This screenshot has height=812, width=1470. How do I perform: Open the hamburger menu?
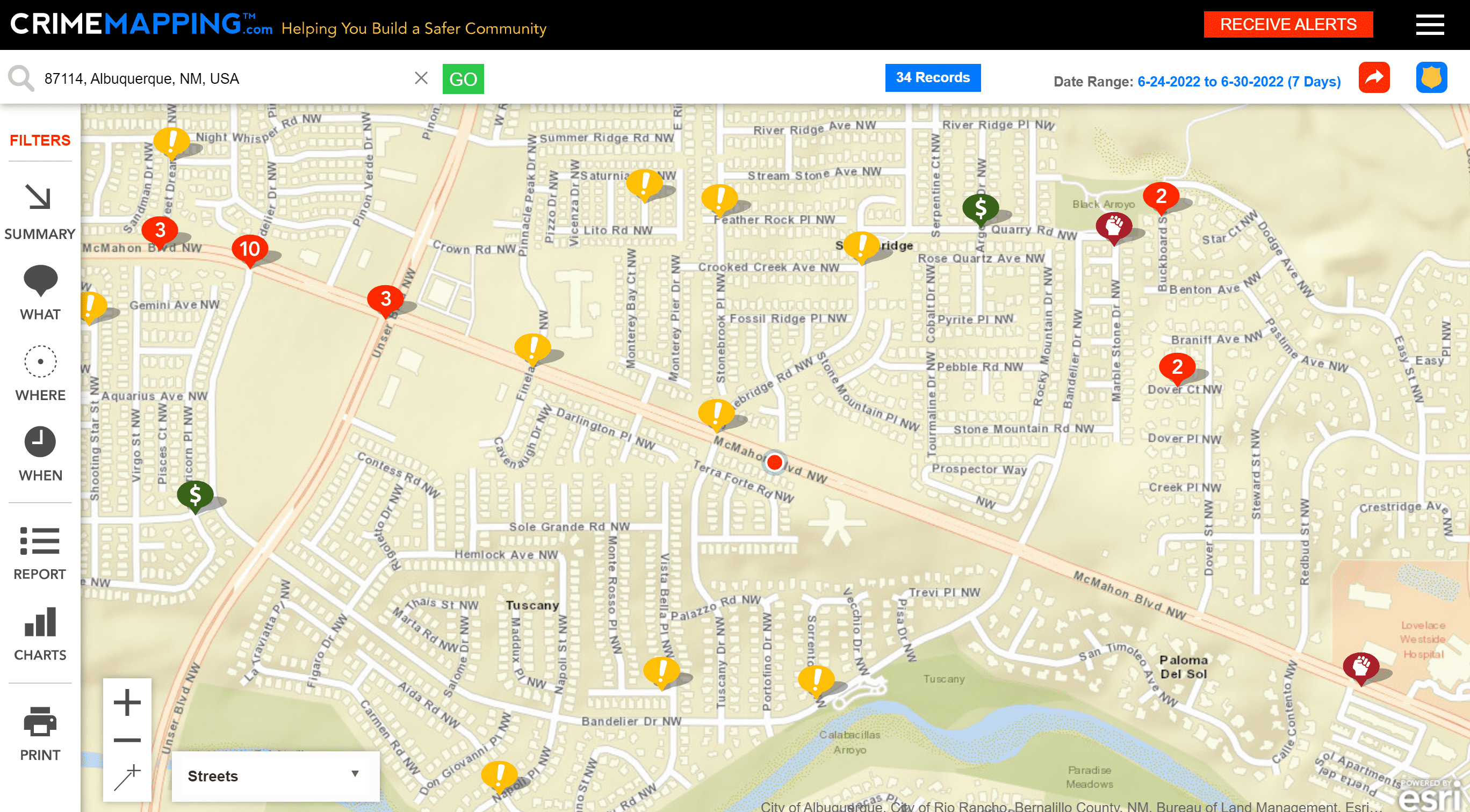(1430, 25)
